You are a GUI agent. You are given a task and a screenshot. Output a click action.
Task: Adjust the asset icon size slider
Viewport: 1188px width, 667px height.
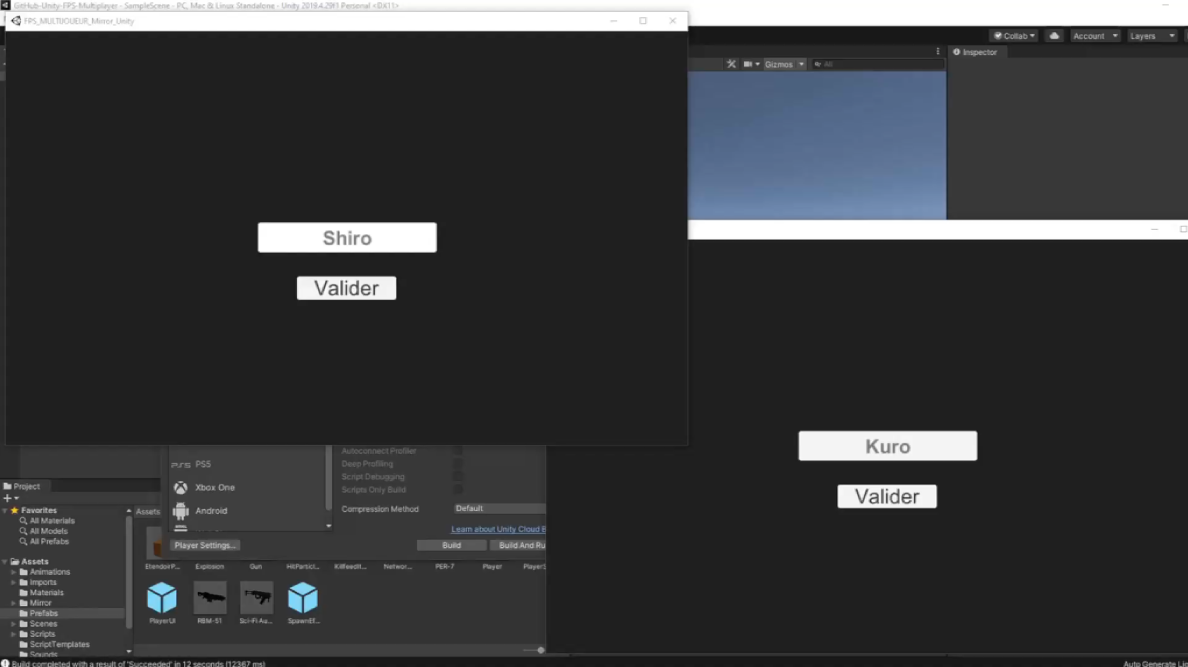click(x=540, y=650)
